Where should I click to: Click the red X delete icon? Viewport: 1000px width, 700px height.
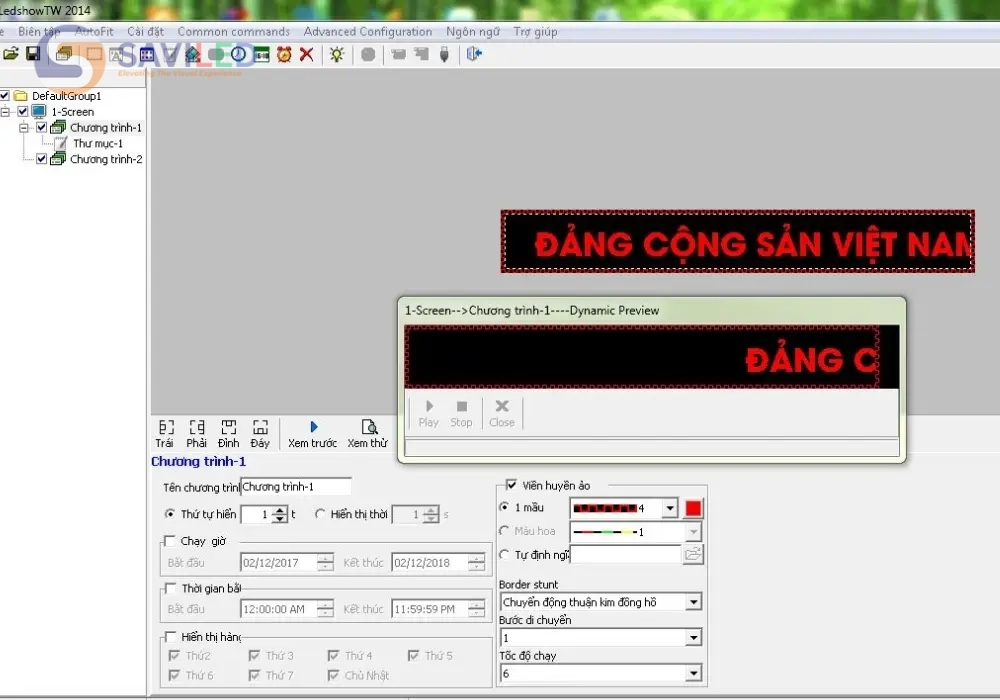tap(306, 54)
